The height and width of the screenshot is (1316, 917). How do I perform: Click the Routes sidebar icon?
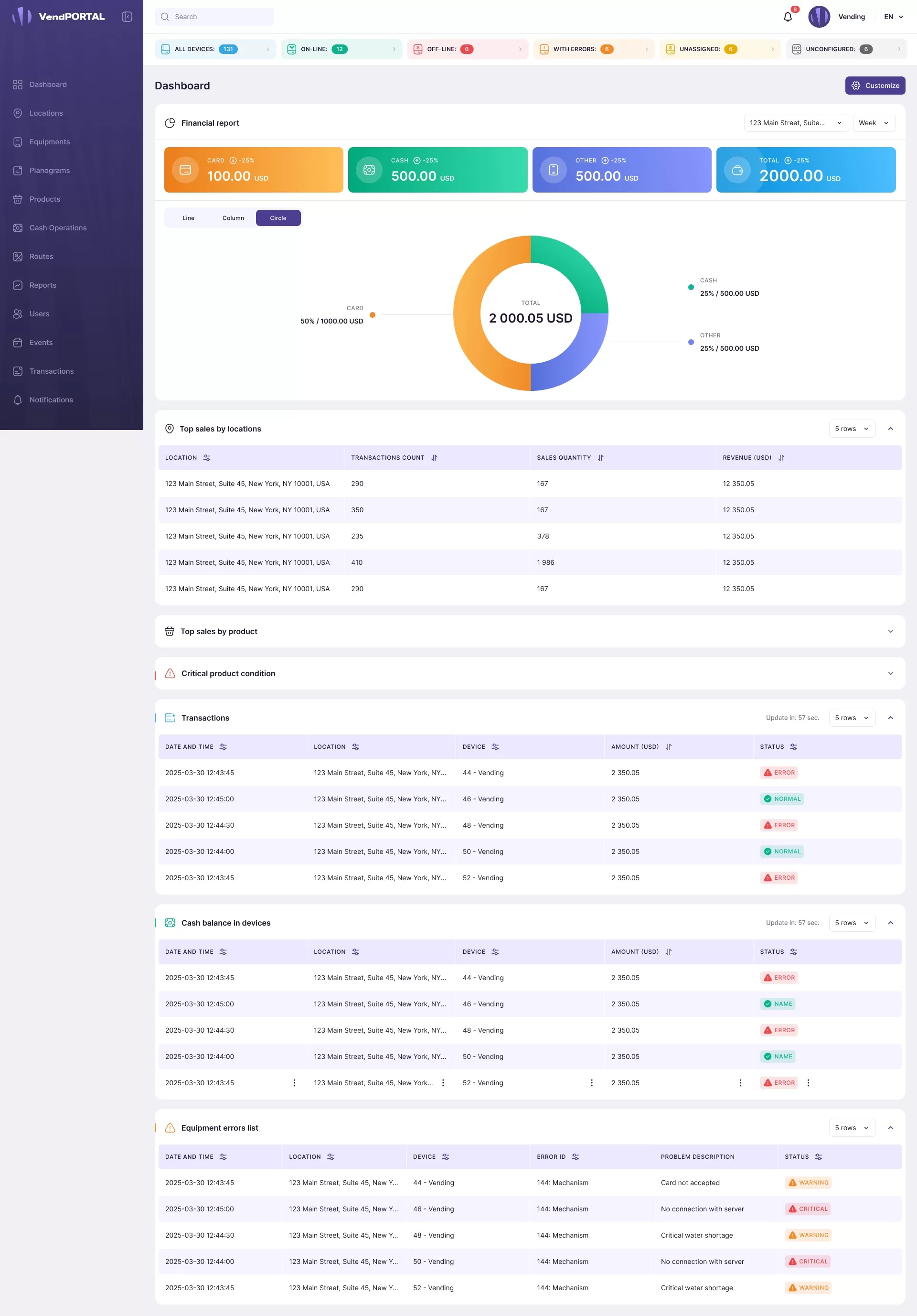[18, 256]
